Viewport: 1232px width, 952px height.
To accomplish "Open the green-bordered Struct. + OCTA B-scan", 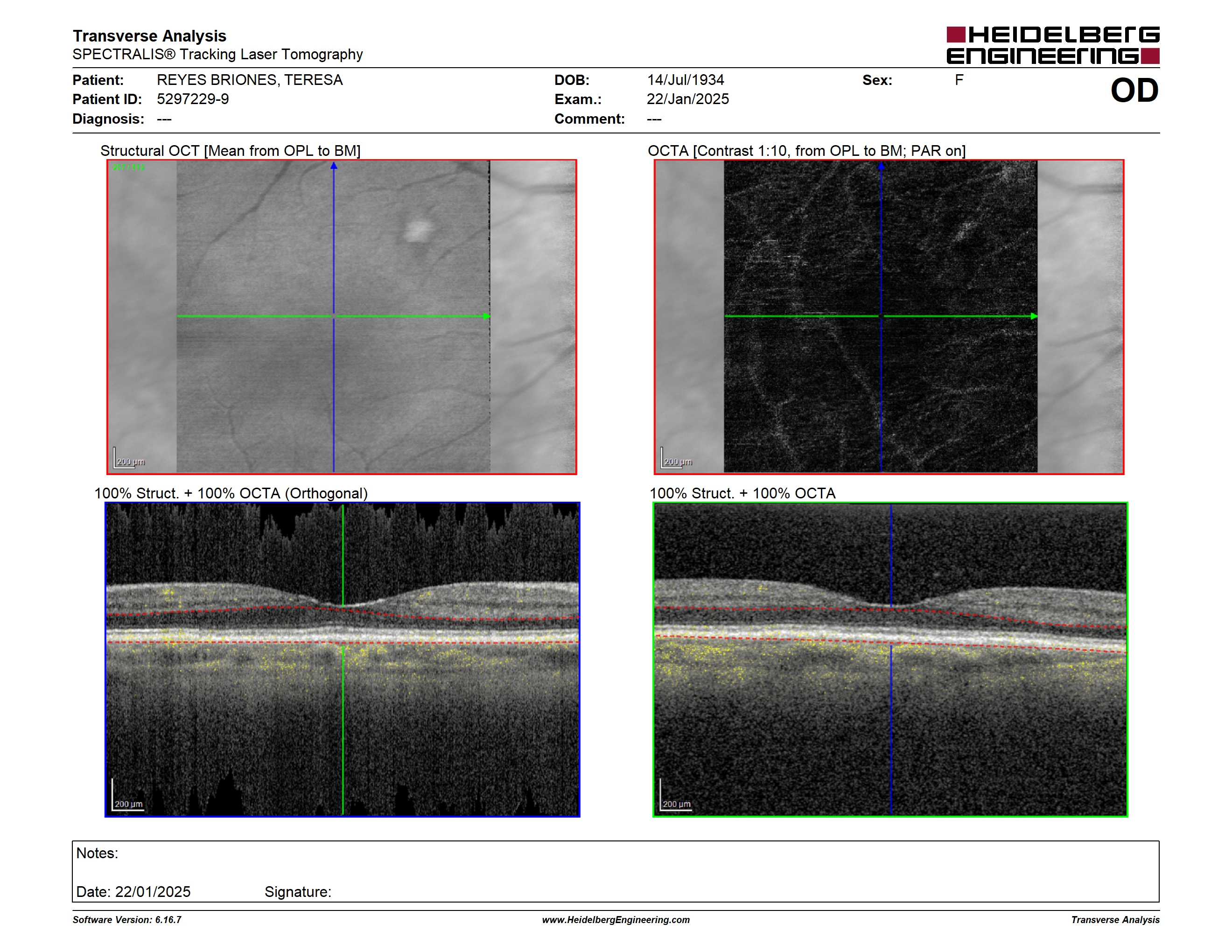I will point(890,659).
